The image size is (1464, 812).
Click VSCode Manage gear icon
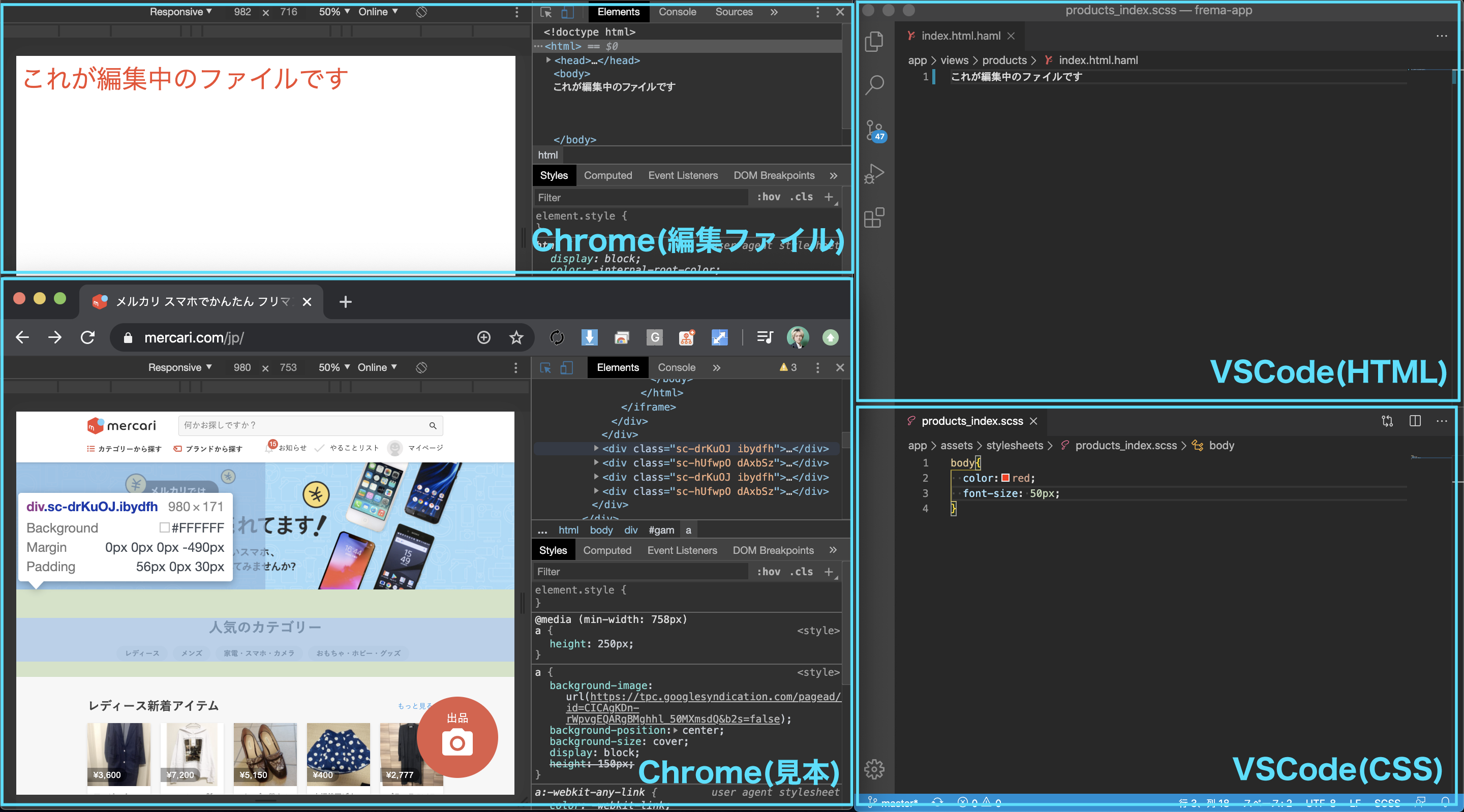[874, 769]
